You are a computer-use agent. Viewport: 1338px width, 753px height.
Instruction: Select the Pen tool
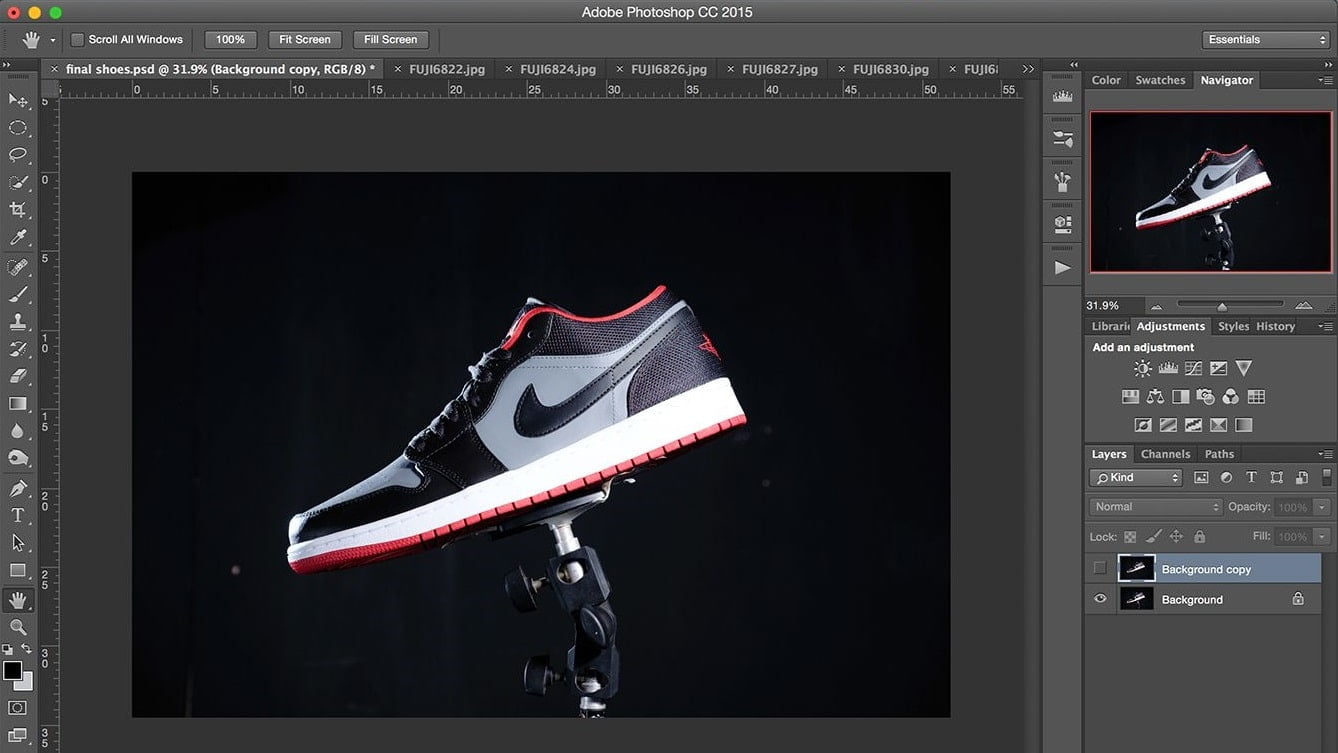coord(18,488)
